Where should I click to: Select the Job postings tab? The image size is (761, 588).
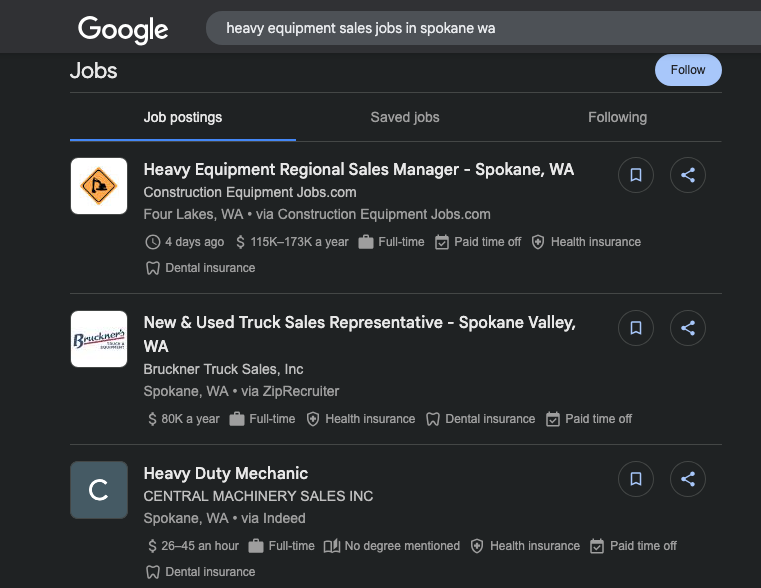point(183,117)
